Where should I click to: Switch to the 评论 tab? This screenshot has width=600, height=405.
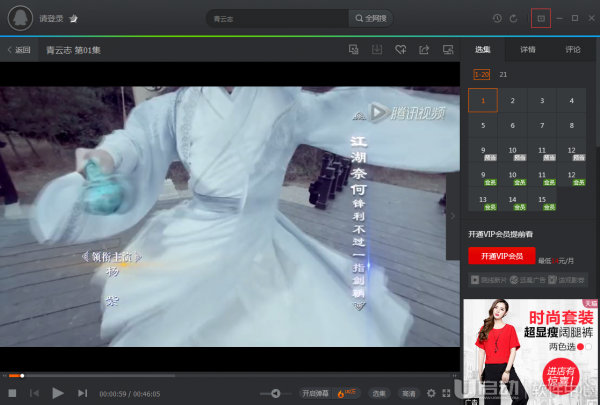(x=573, y=49)
